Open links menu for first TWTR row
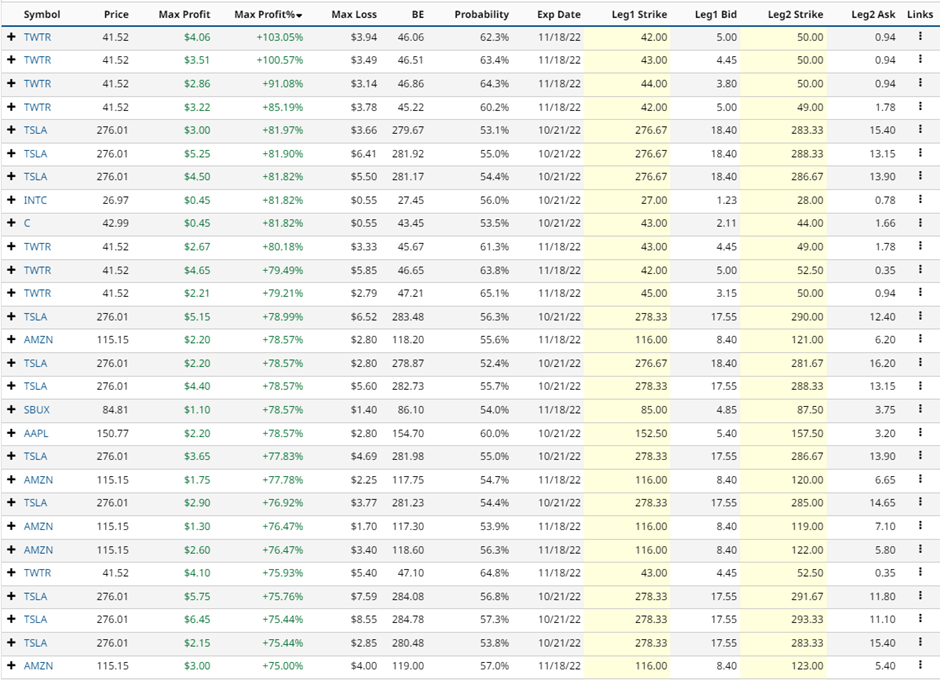 [920, 37]
